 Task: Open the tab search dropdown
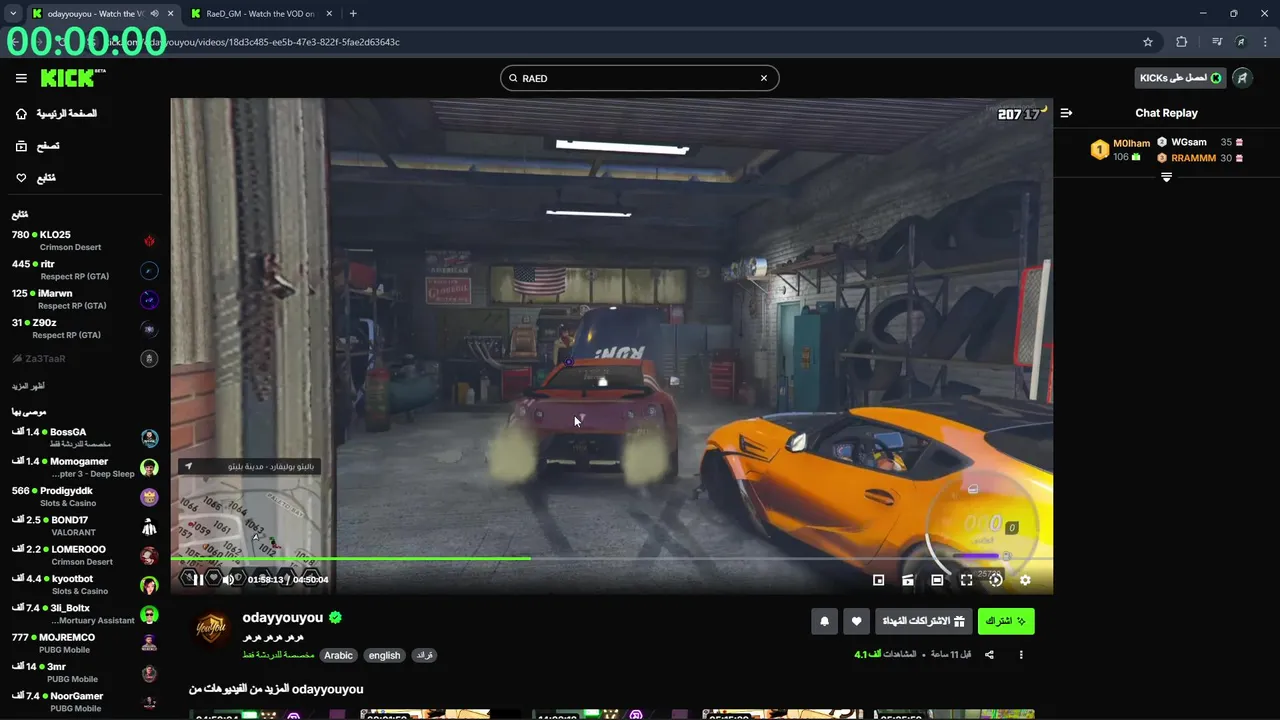[x=13, y=14]
